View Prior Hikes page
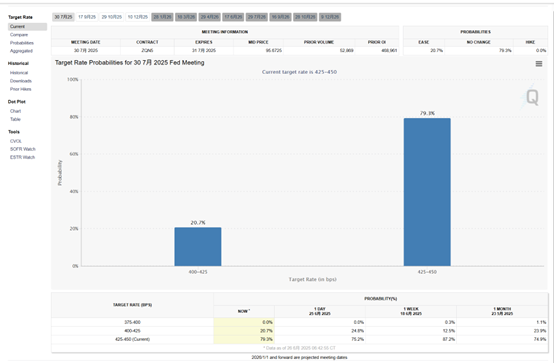The height and width of the screenshot is (363, 554). coord(20,89)
